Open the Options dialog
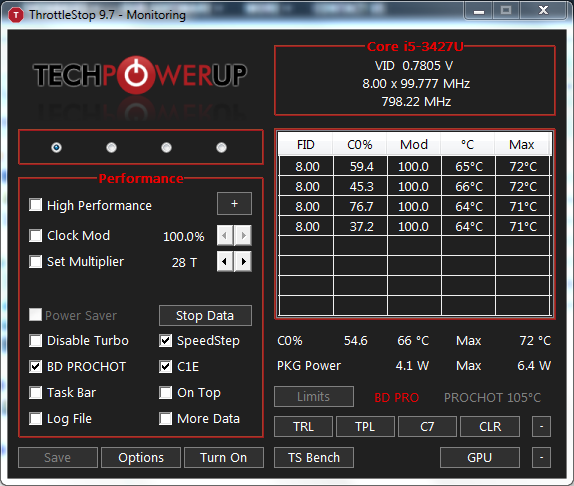Screen dimensions: 574x486 click(141, 457)
